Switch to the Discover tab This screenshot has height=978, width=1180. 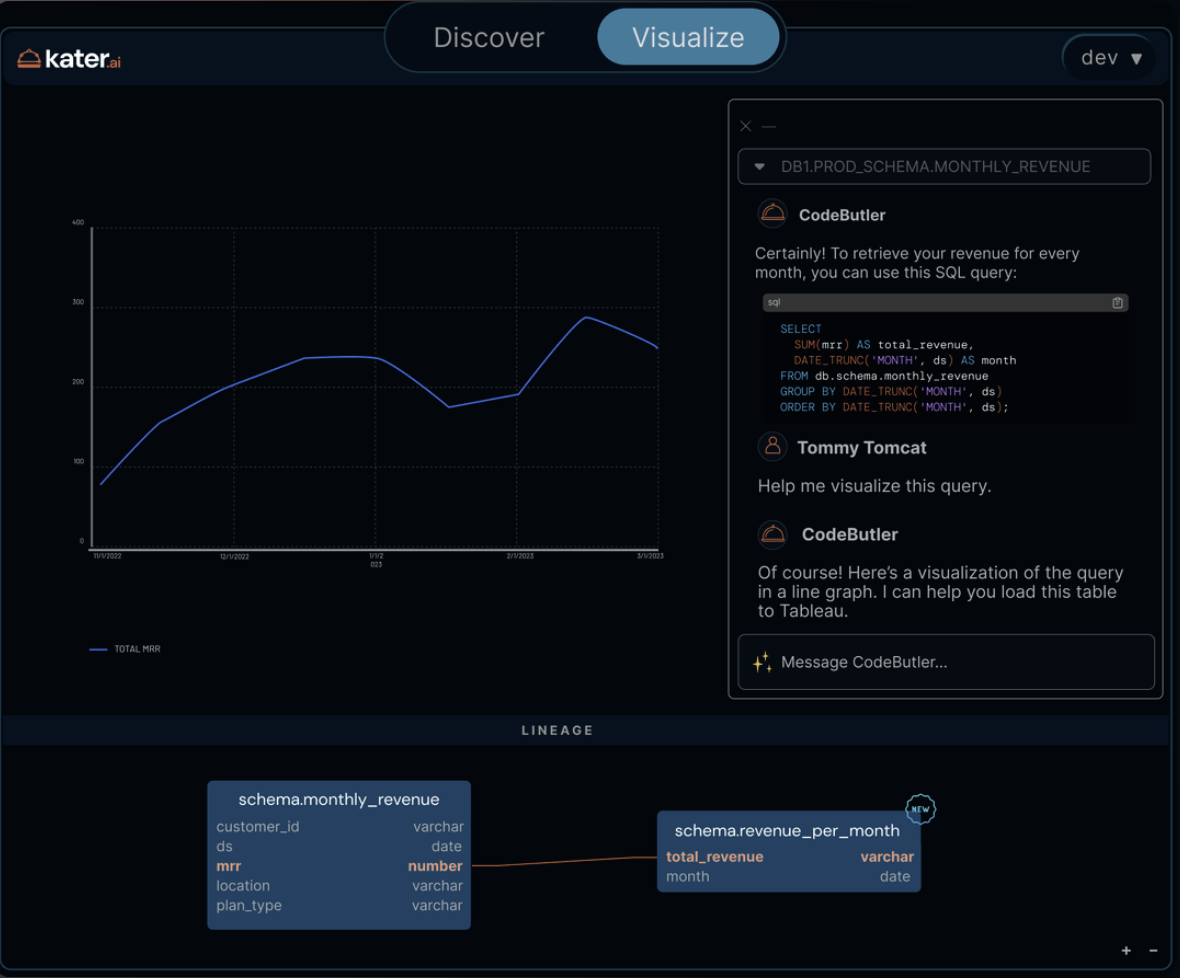click(488, 38)
